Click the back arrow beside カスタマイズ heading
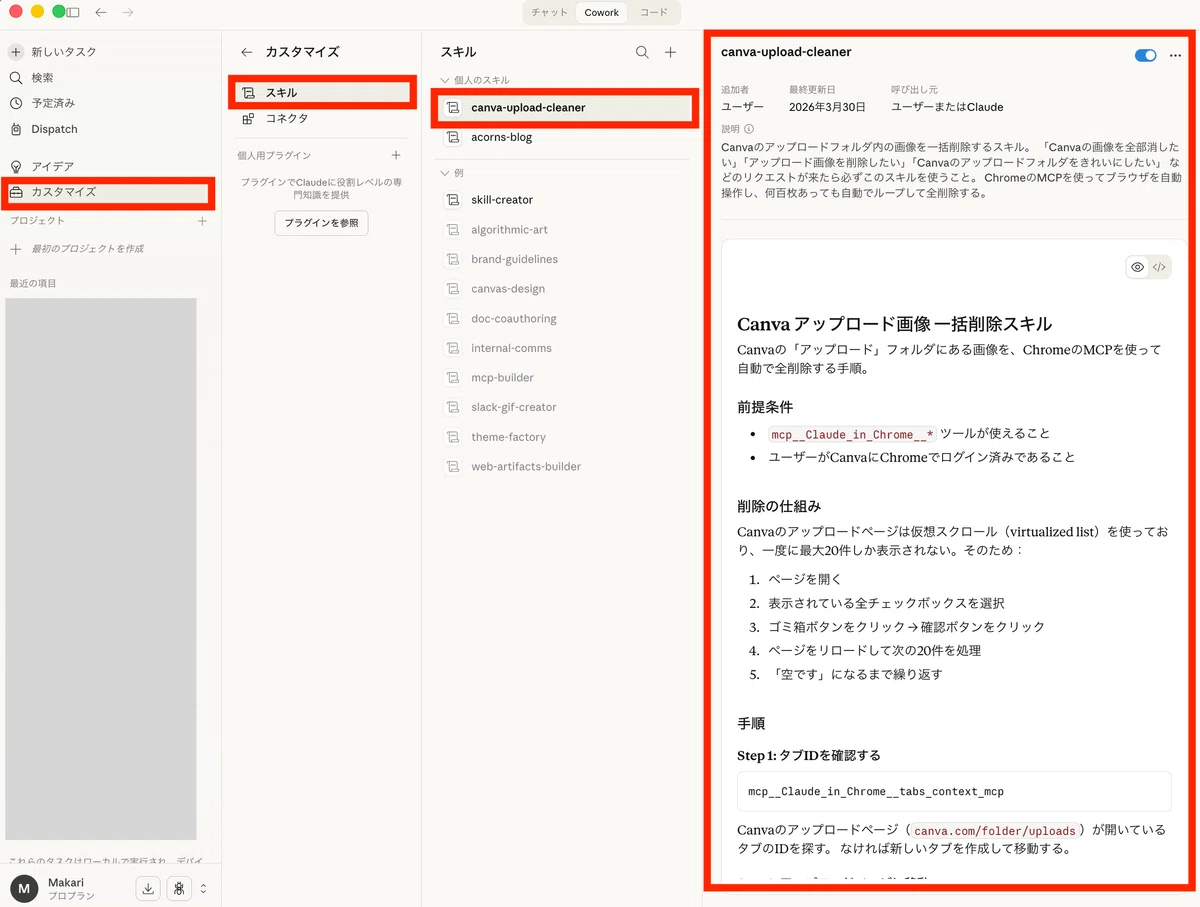Viewport: 1200px width, 907px height. [247, 52]
